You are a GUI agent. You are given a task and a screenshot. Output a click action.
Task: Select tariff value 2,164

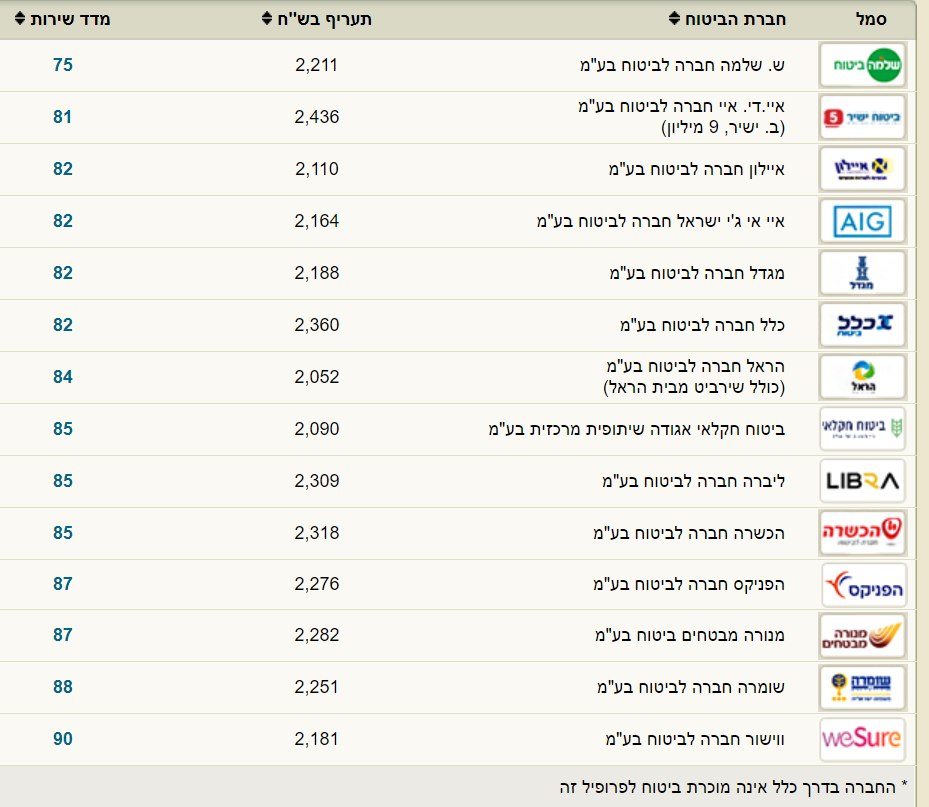point(316,221)
